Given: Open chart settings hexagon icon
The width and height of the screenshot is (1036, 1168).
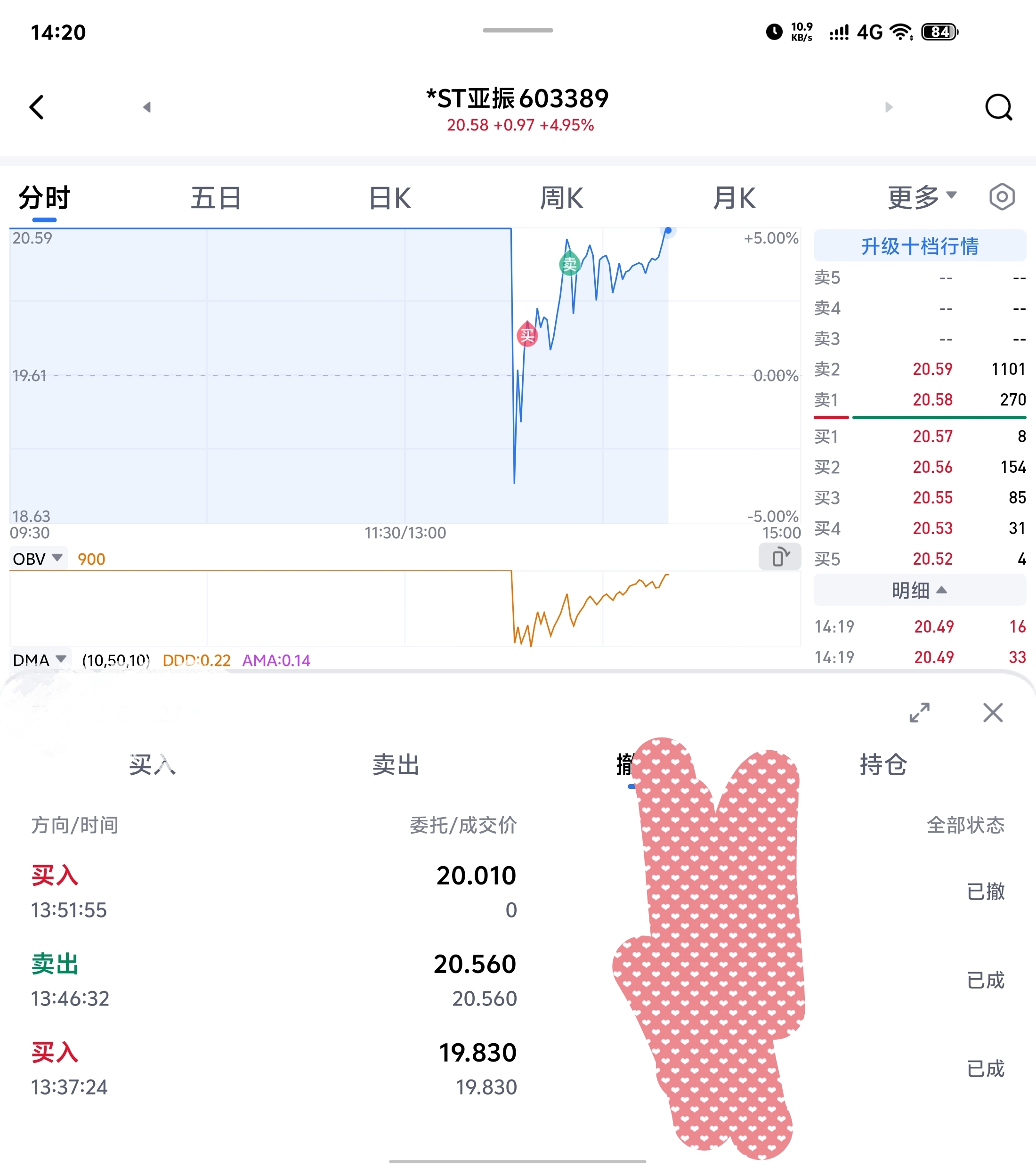Looking at the screenshot, I should pos(1002,197).
